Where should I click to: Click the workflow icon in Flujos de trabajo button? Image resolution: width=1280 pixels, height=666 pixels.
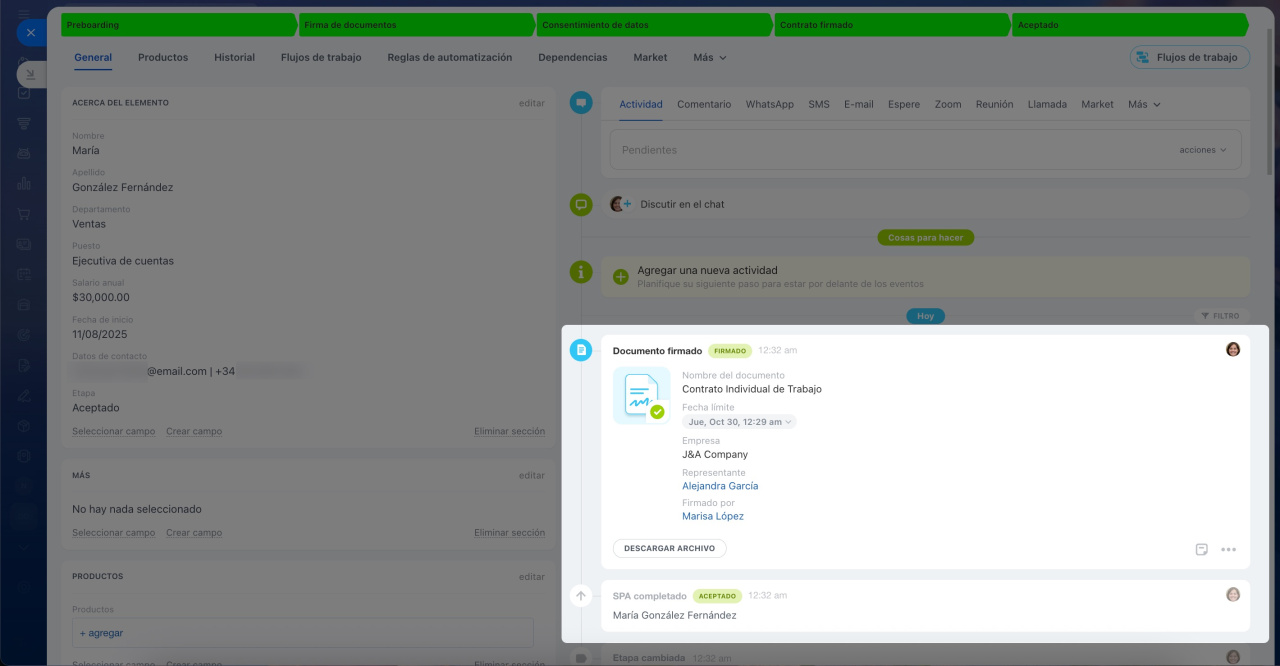coord(1143,58)
